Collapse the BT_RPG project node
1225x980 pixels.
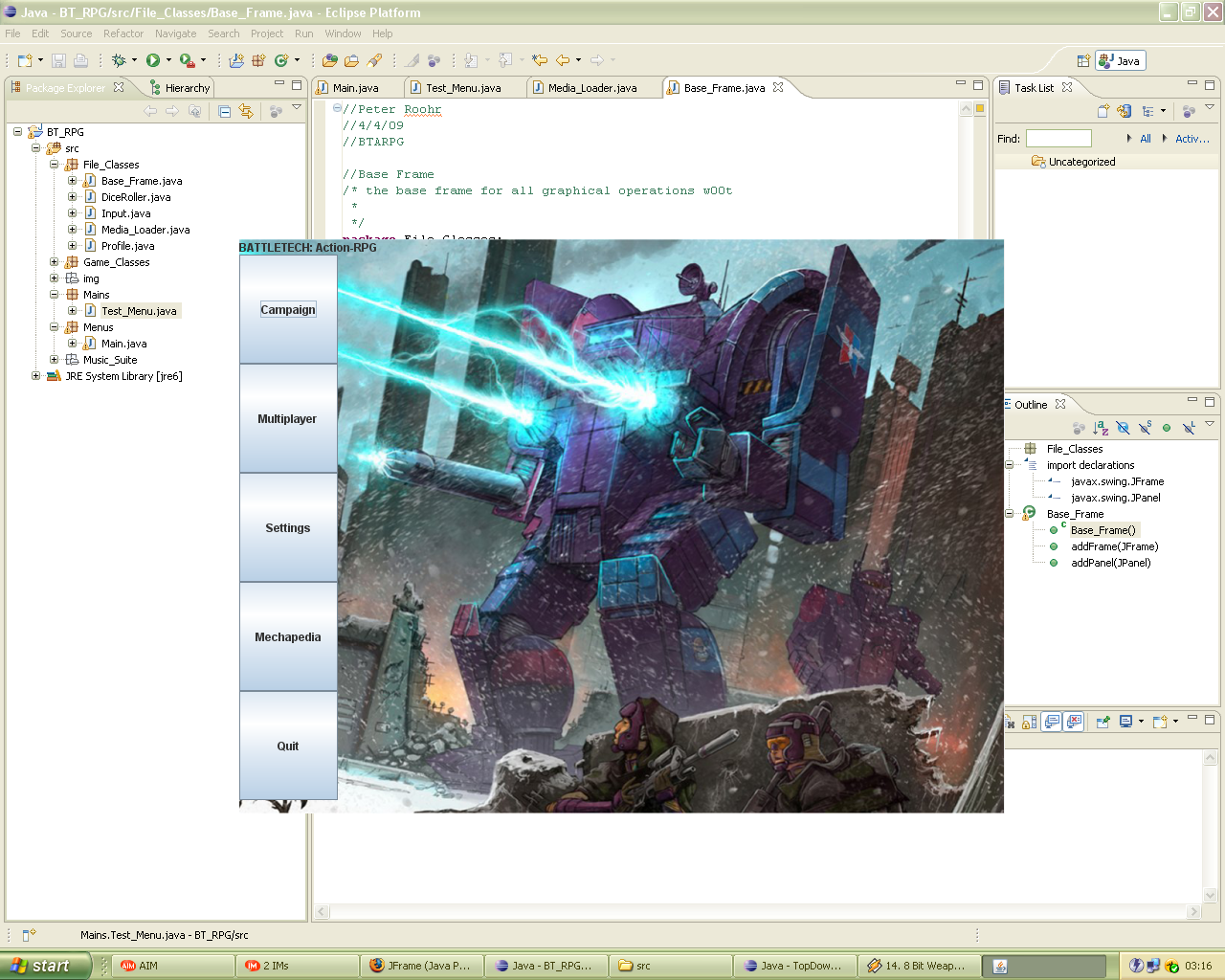pyautogui.click(x=17, y=132)
